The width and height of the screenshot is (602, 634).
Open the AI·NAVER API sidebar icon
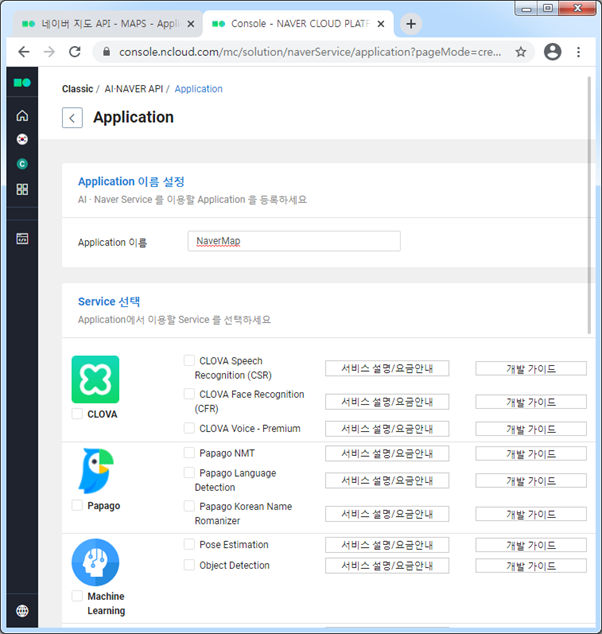[22, 239]
